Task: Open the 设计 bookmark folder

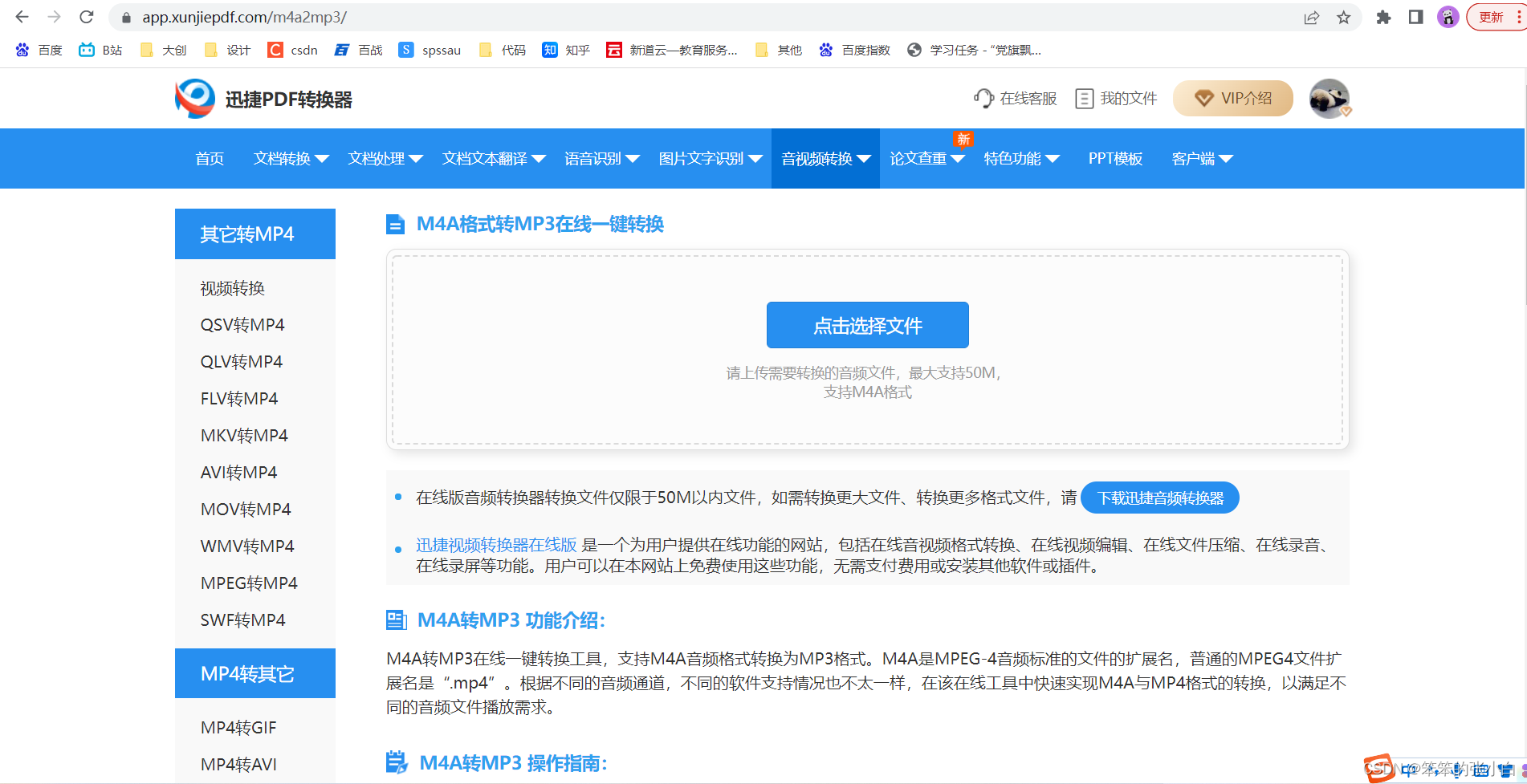Action: tap(227, 50)
